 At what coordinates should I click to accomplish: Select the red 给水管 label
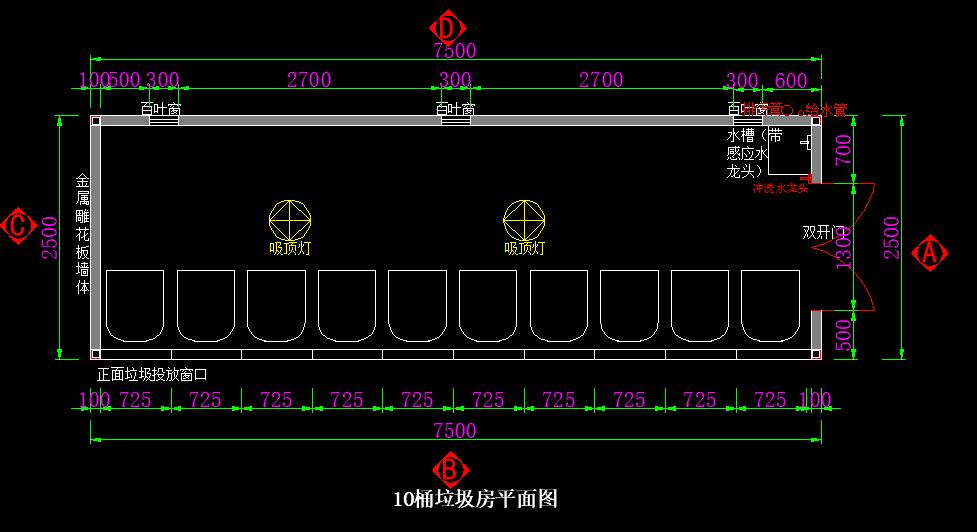point(826,109)
